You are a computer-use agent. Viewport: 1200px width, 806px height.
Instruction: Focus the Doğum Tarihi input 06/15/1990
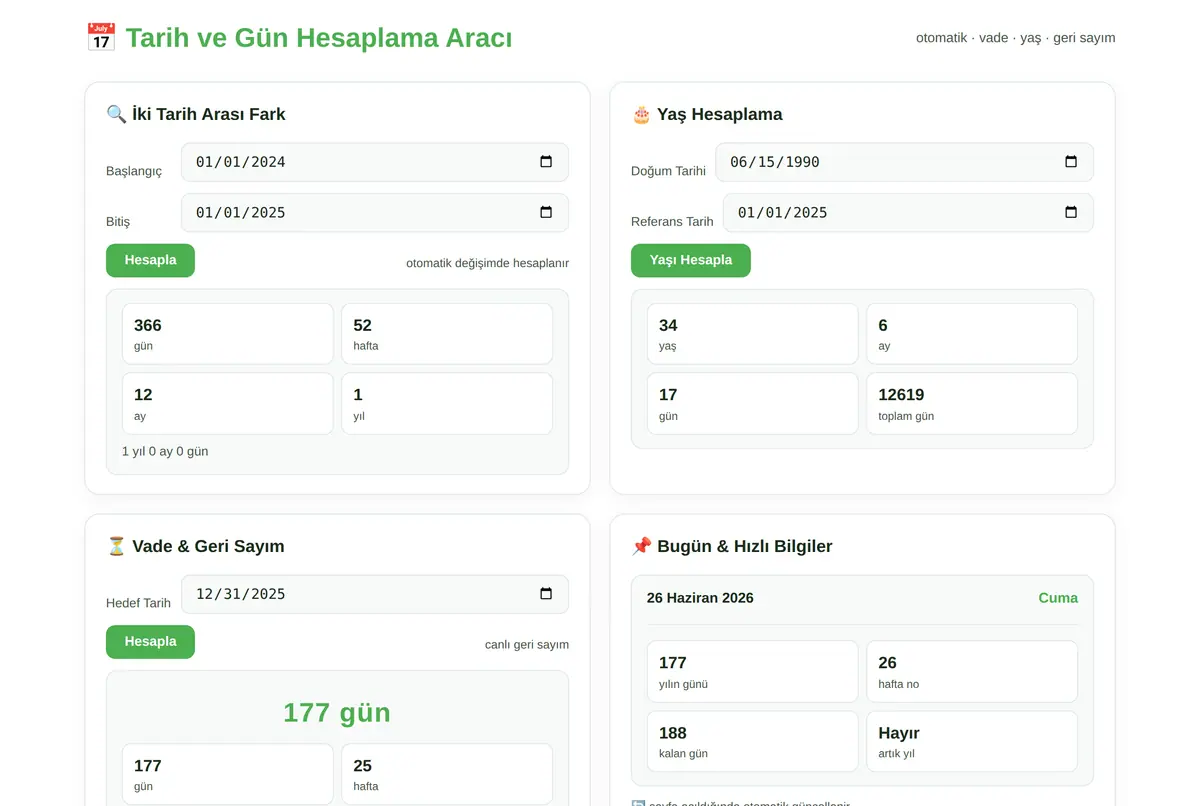pos(904,162)
